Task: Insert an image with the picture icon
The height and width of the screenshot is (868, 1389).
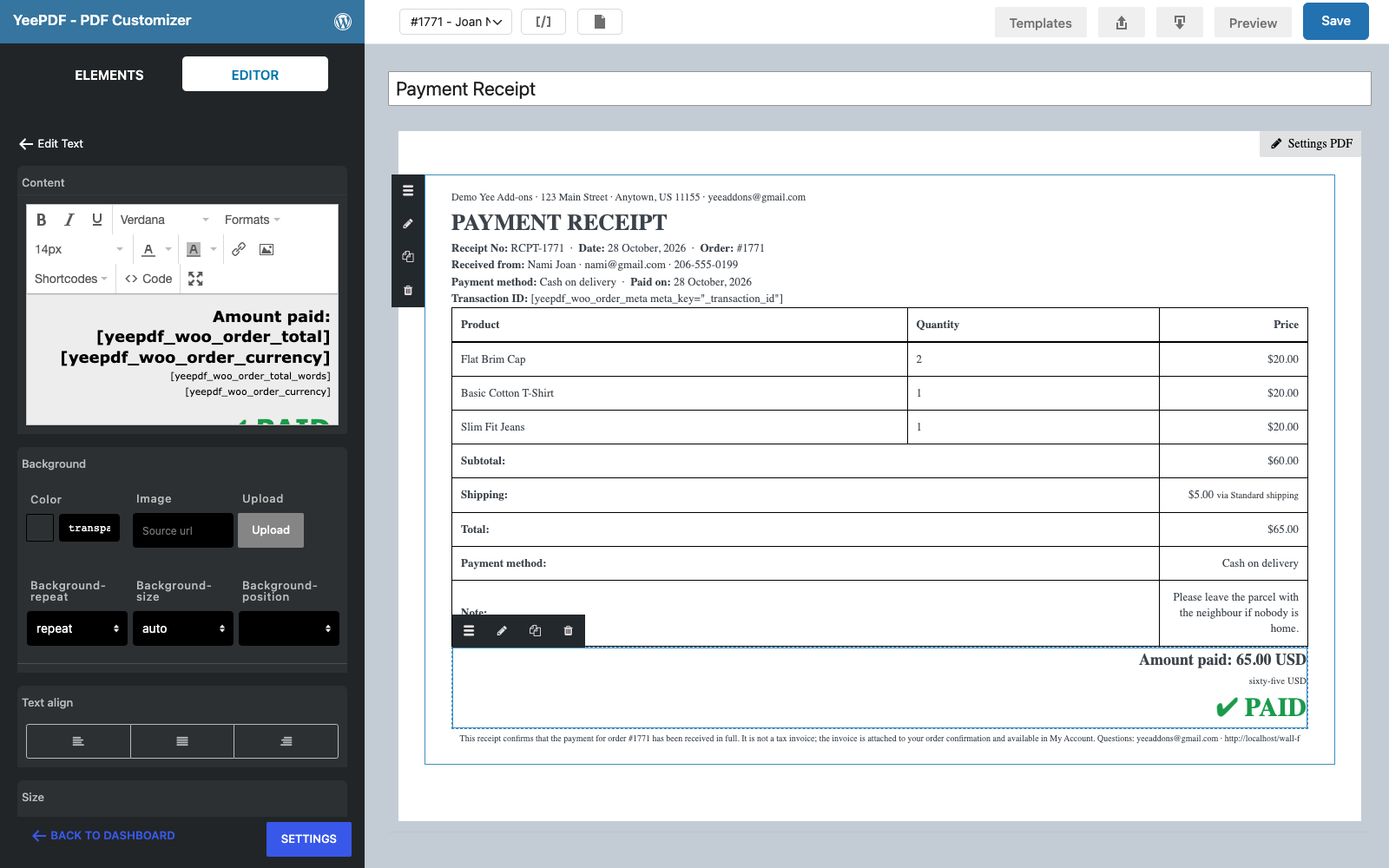Action: (x=267, y=249)
